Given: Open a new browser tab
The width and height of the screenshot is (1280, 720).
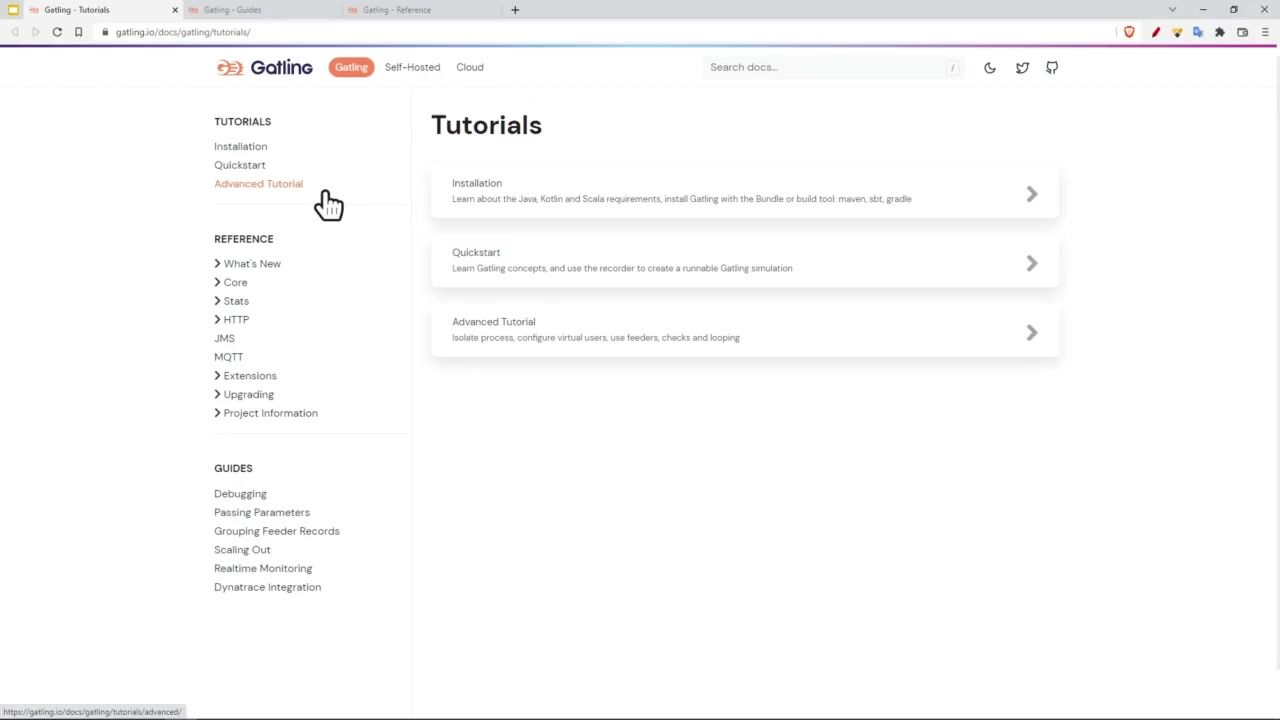Looking at the screenshot, I should click(515, 10).
